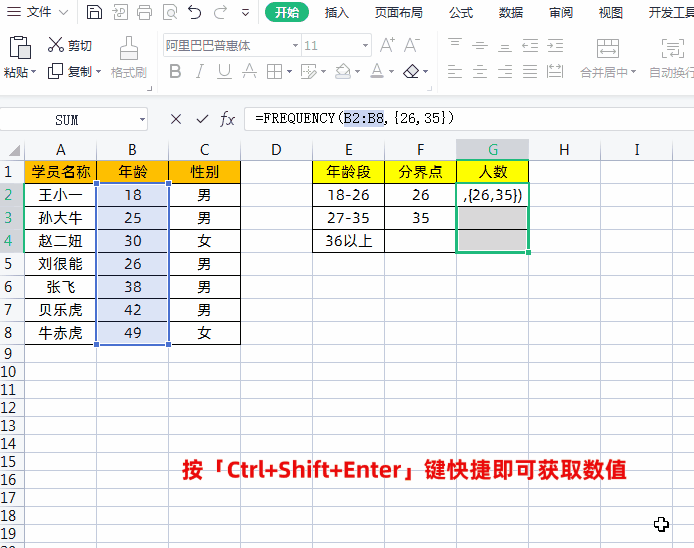Open the 文件 menu
This screenshot has height=548, width=694.
click(39, 12)
